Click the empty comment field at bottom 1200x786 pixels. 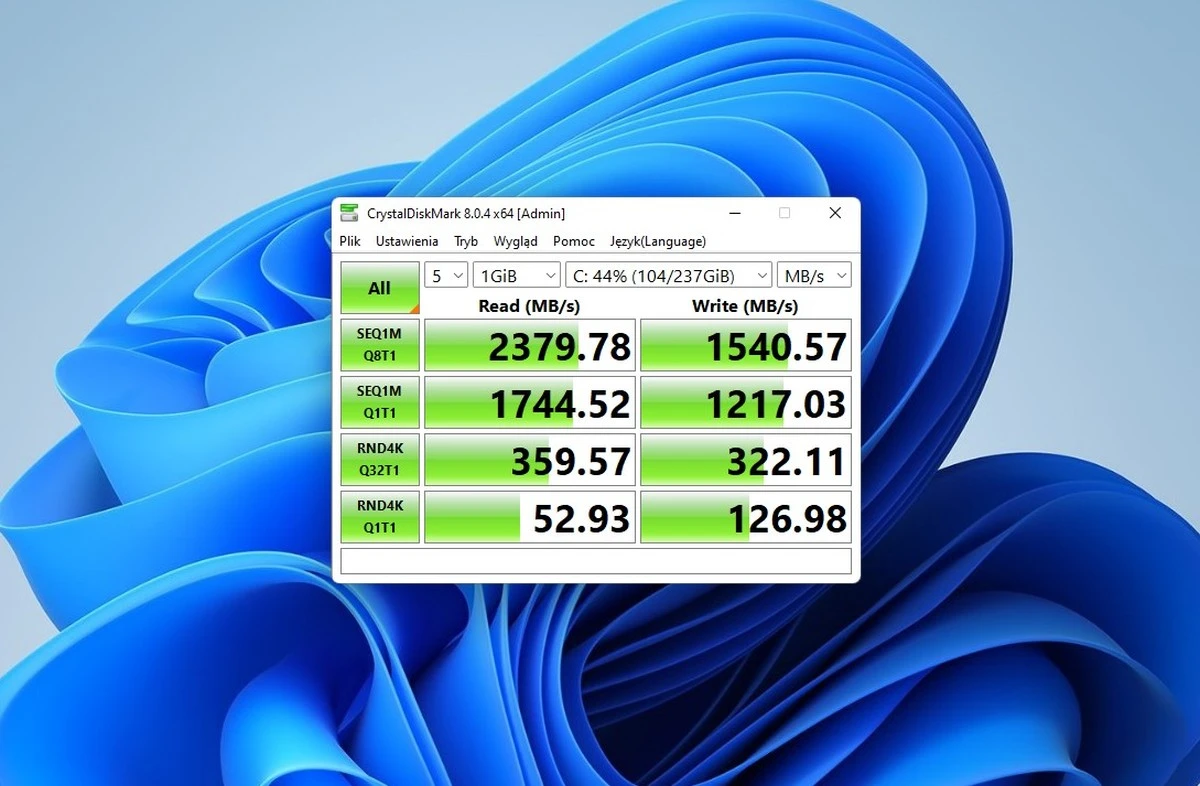pyautogui.click(x=596, y=561)
